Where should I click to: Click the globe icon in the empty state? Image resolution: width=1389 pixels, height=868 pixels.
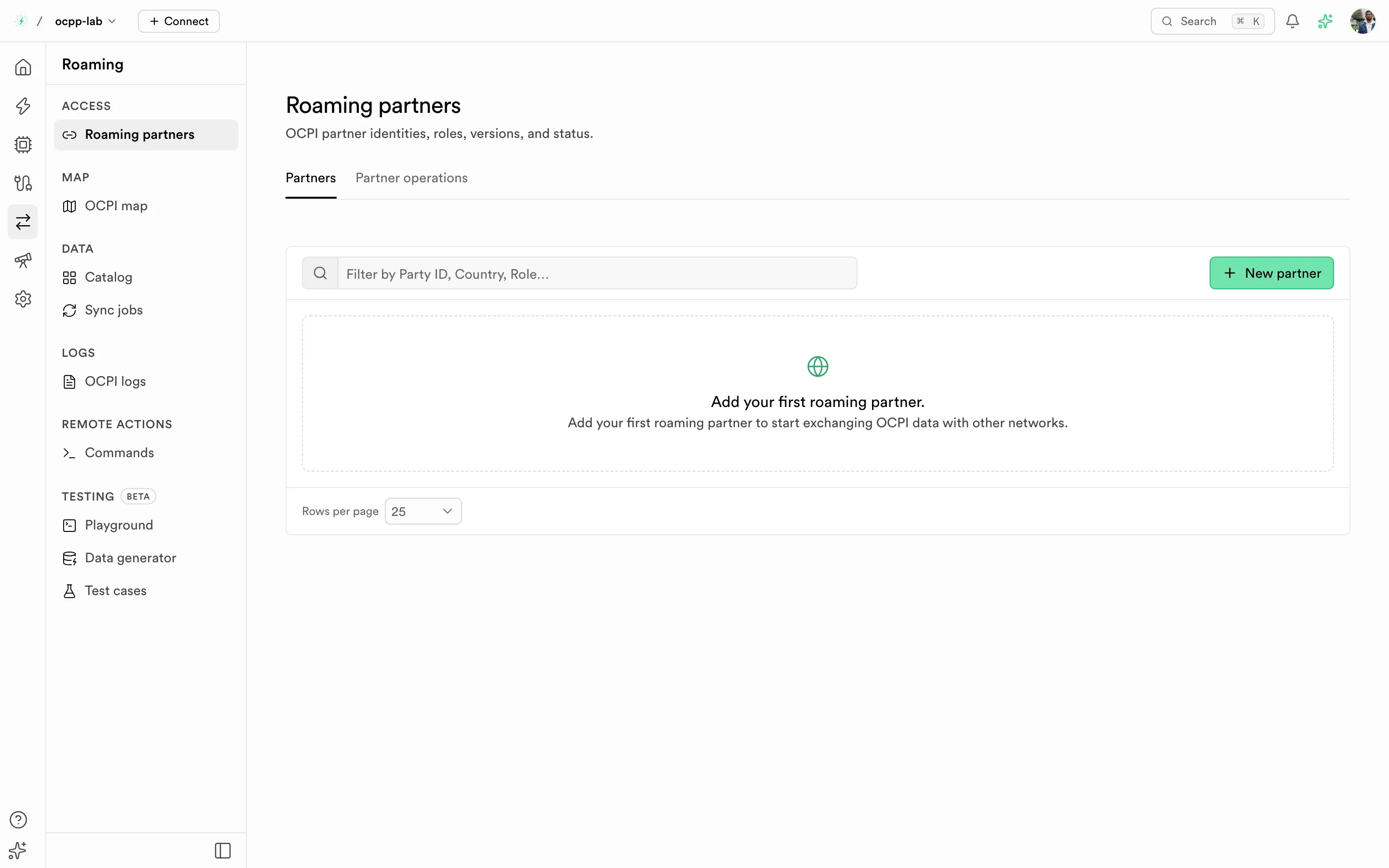click(x=818, y=366)
